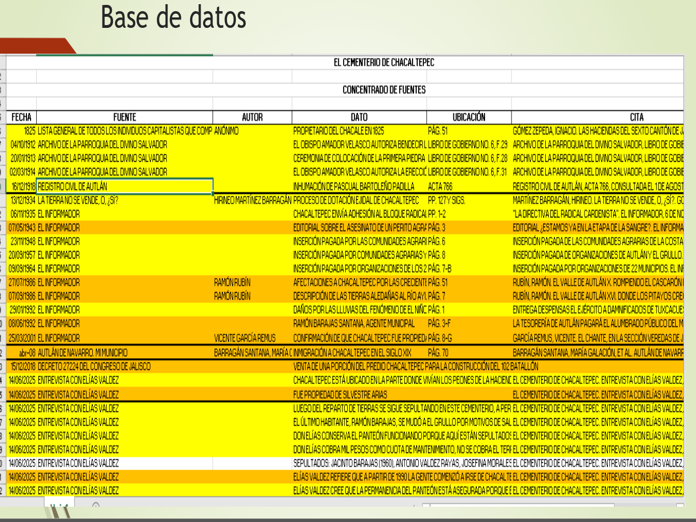Image resolution: width=696 pixels, height=522 pixels.
Task: Select the 'PP. 127 Y SIGS.' cell
Action: coord(469,201)
